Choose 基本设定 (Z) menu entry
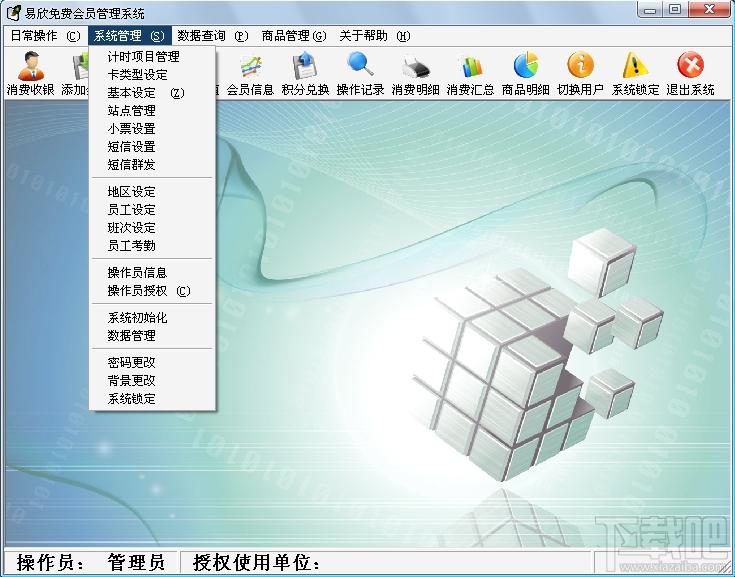 (x=152, y=93)
